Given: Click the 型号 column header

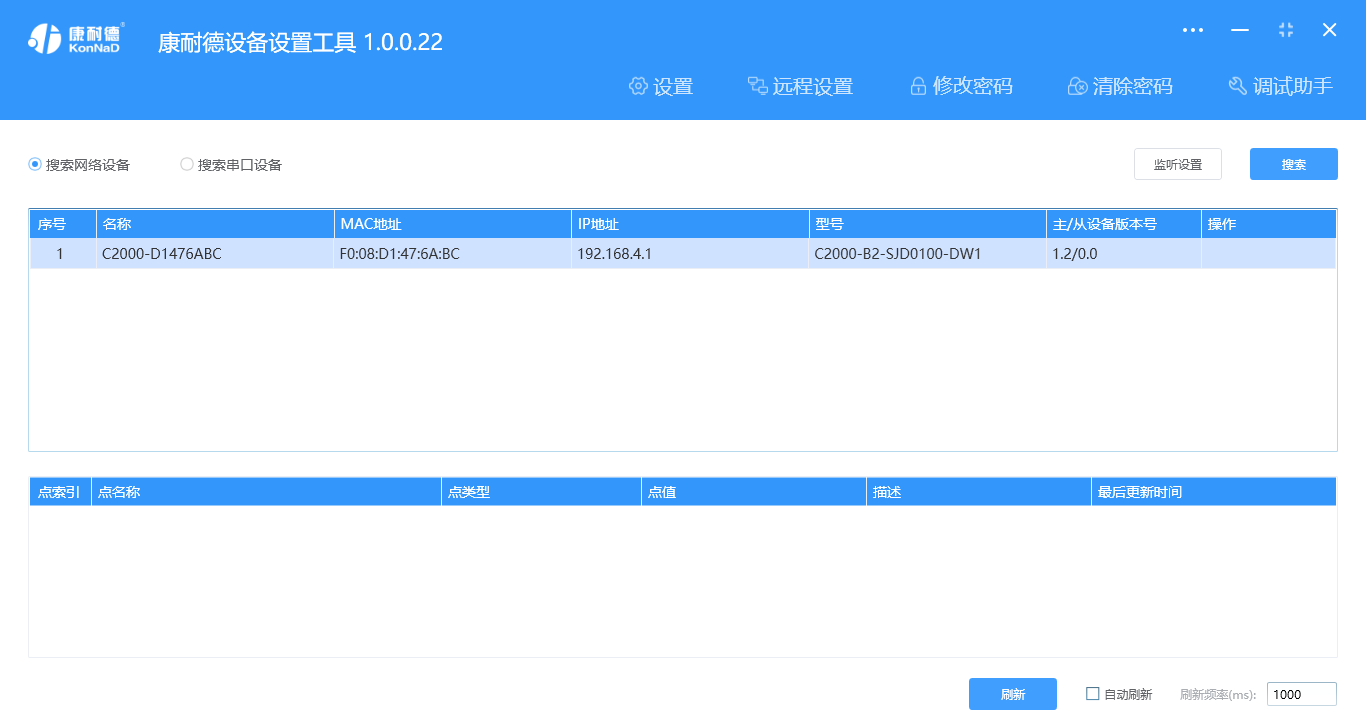Looking at the screenshot, I should (927, 224).
